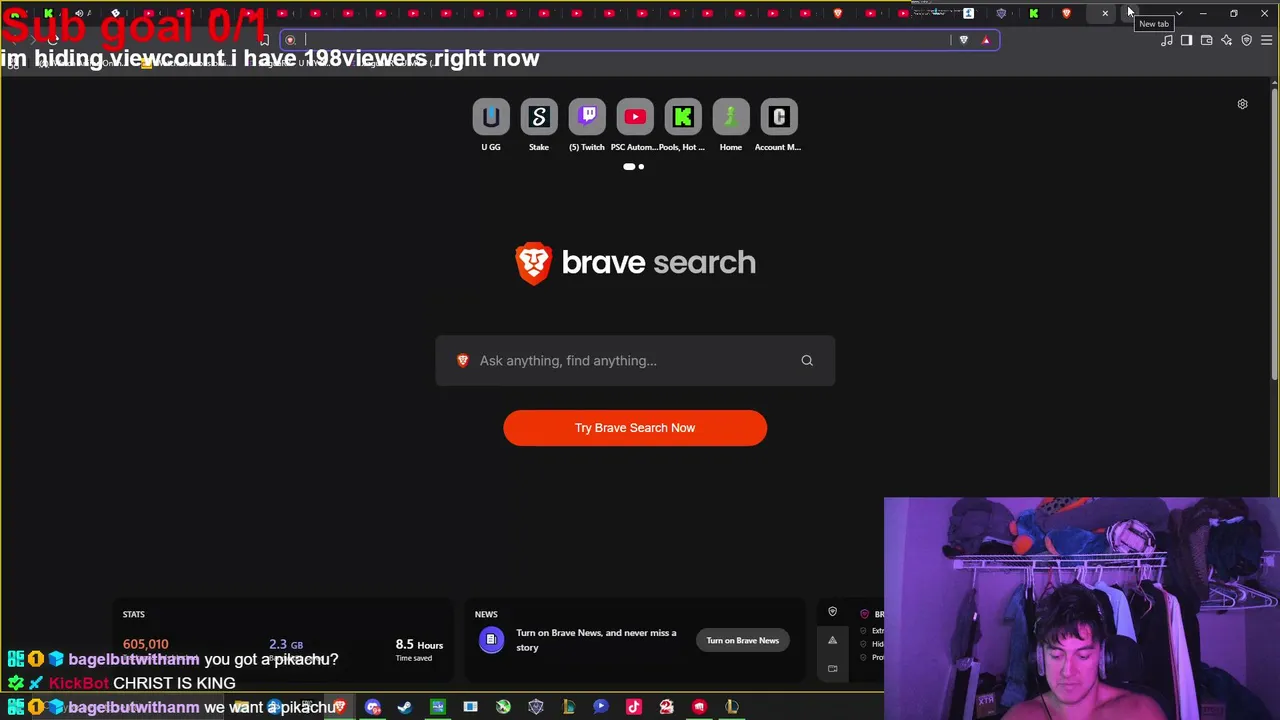This screenshot has height=720, width=1280.
Task: Bookmark this page with the bookmark icon
Action: pyautogui.click(x=264, y=40)
